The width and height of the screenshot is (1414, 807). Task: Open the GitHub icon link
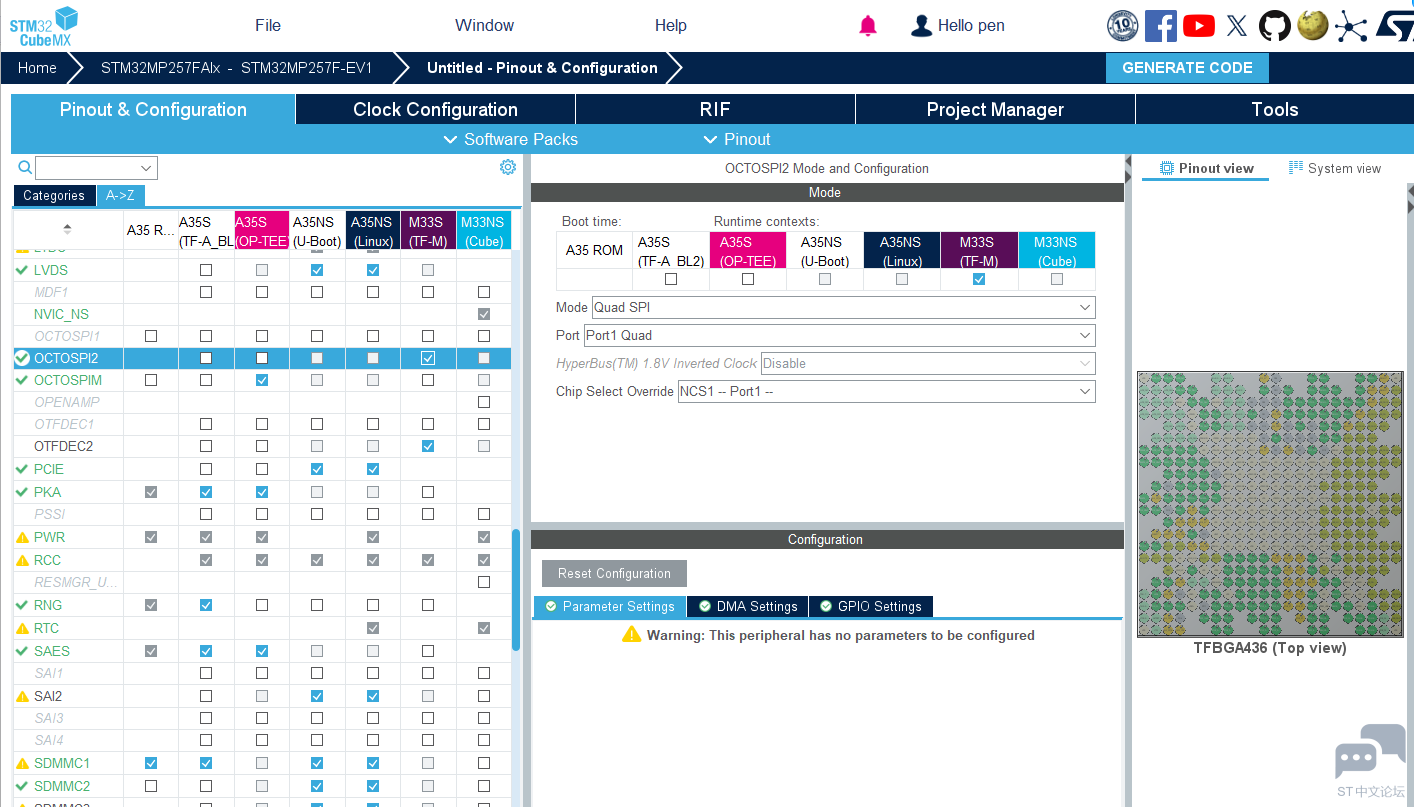[1275, 26]
